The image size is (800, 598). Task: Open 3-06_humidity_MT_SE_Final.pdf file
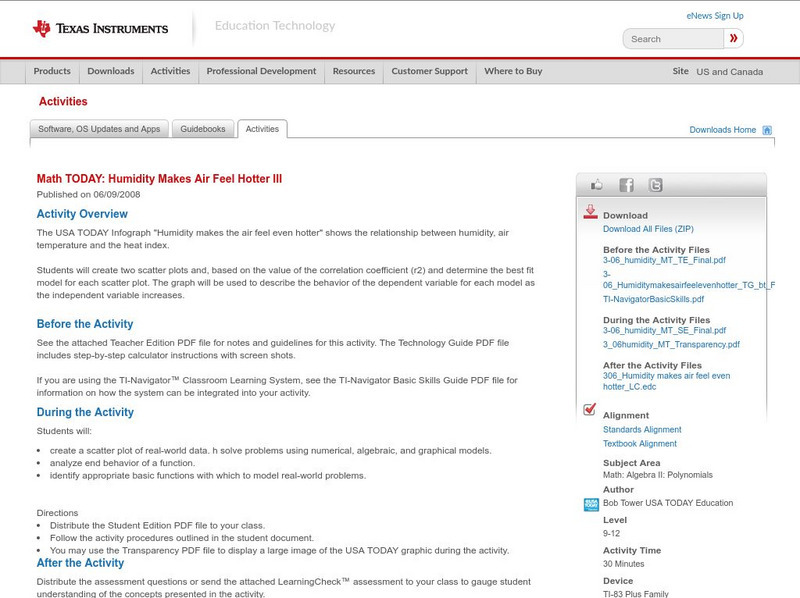coord(664,331)
